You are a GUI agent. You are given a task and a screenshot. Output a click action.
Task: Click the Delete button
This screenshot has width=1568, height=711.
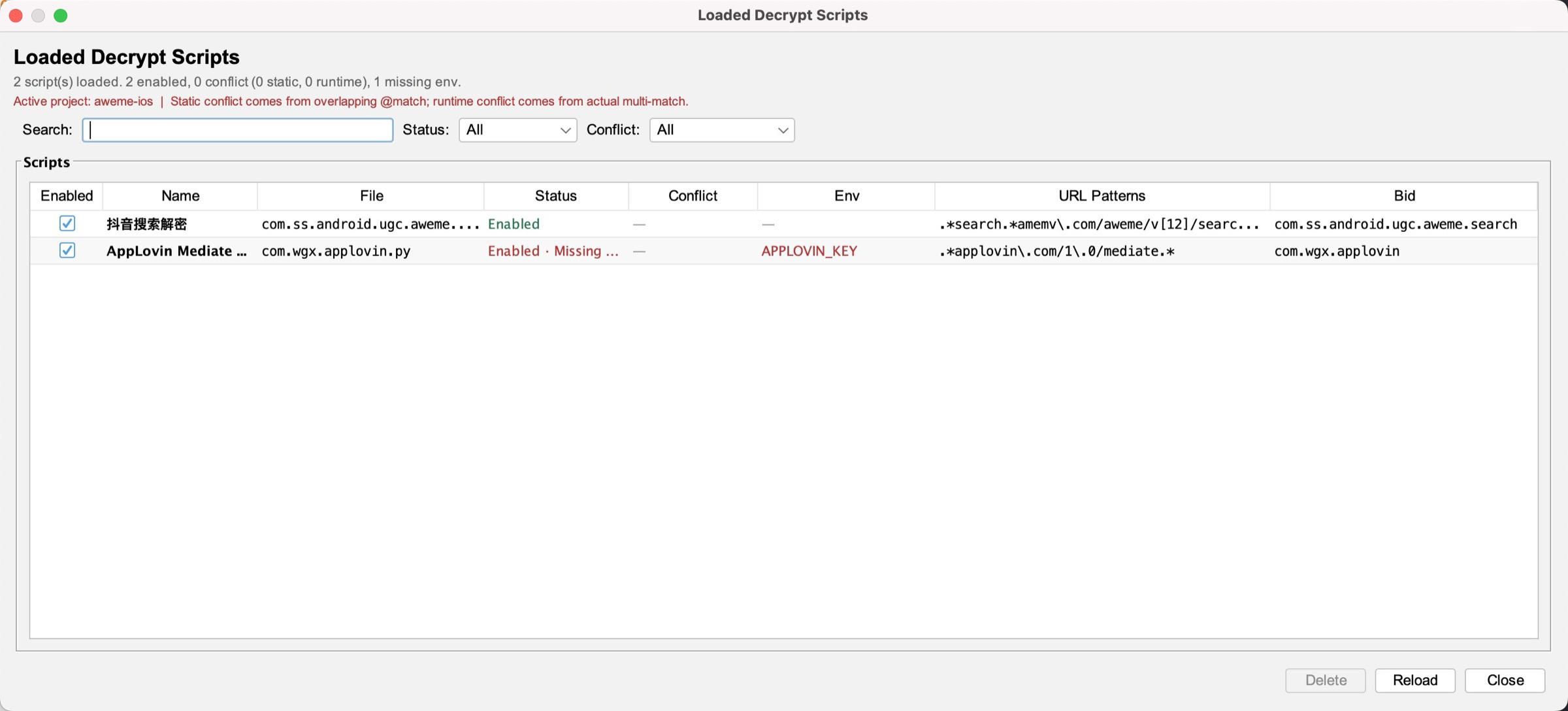(1325, 680)
